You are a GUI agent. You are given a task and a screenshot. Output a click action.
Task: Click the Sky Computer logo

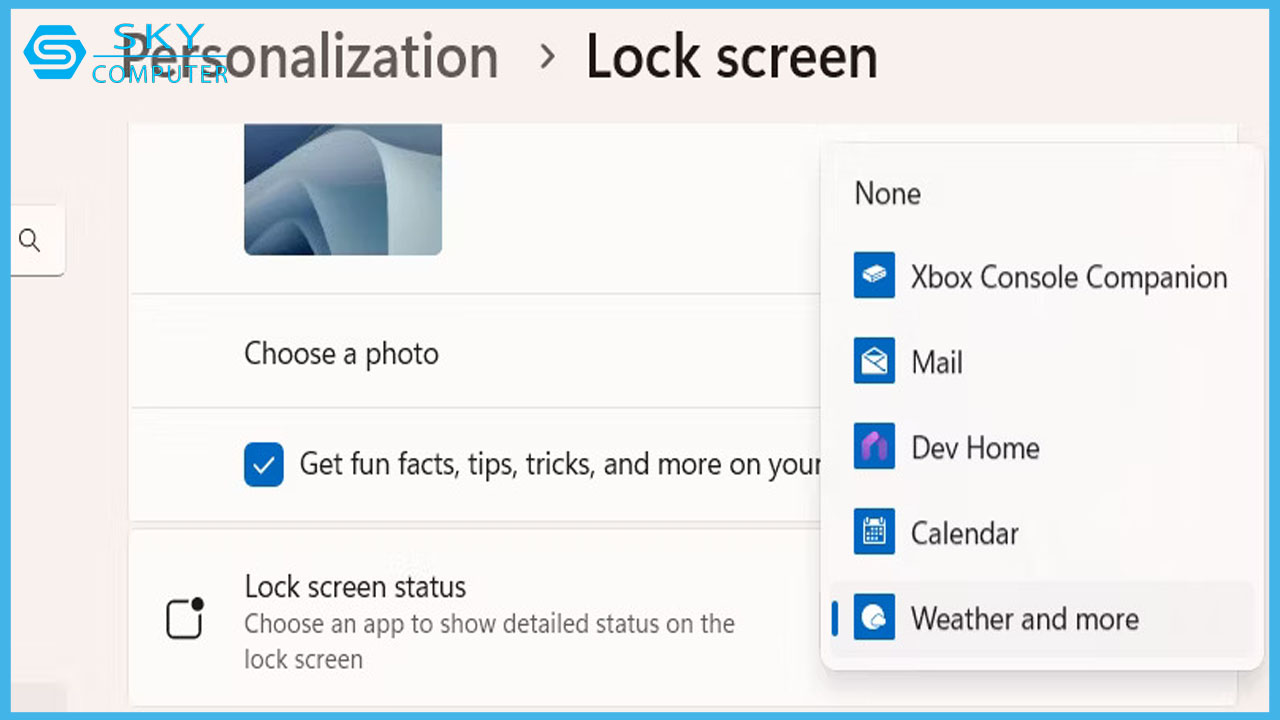(x=55, y=50)
